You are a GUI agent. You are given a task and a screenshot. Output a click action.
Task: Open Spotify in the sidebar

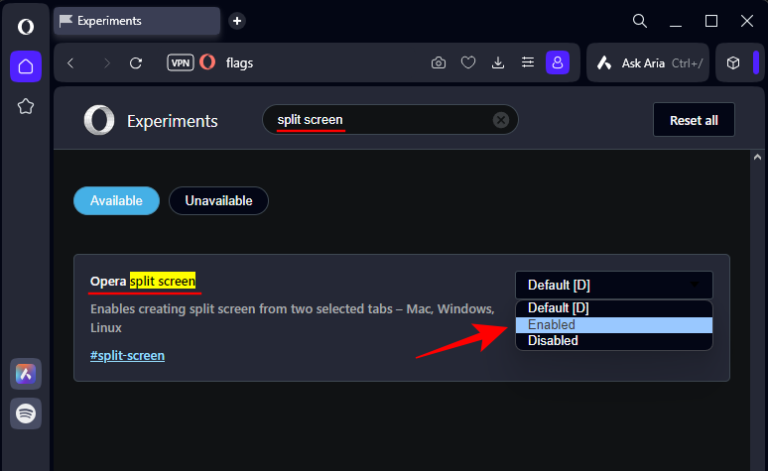coord(26,414)
